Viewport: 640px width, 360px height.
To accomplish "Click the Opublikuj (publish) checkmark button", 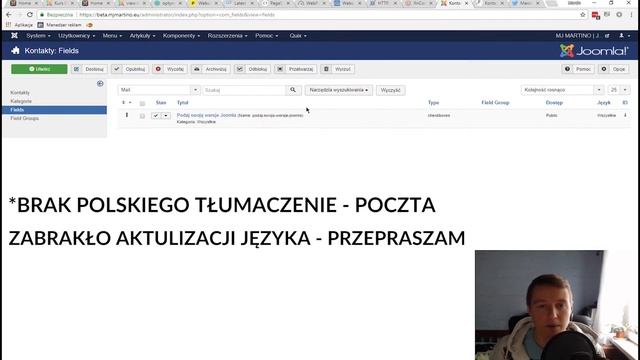I will 130,69.
